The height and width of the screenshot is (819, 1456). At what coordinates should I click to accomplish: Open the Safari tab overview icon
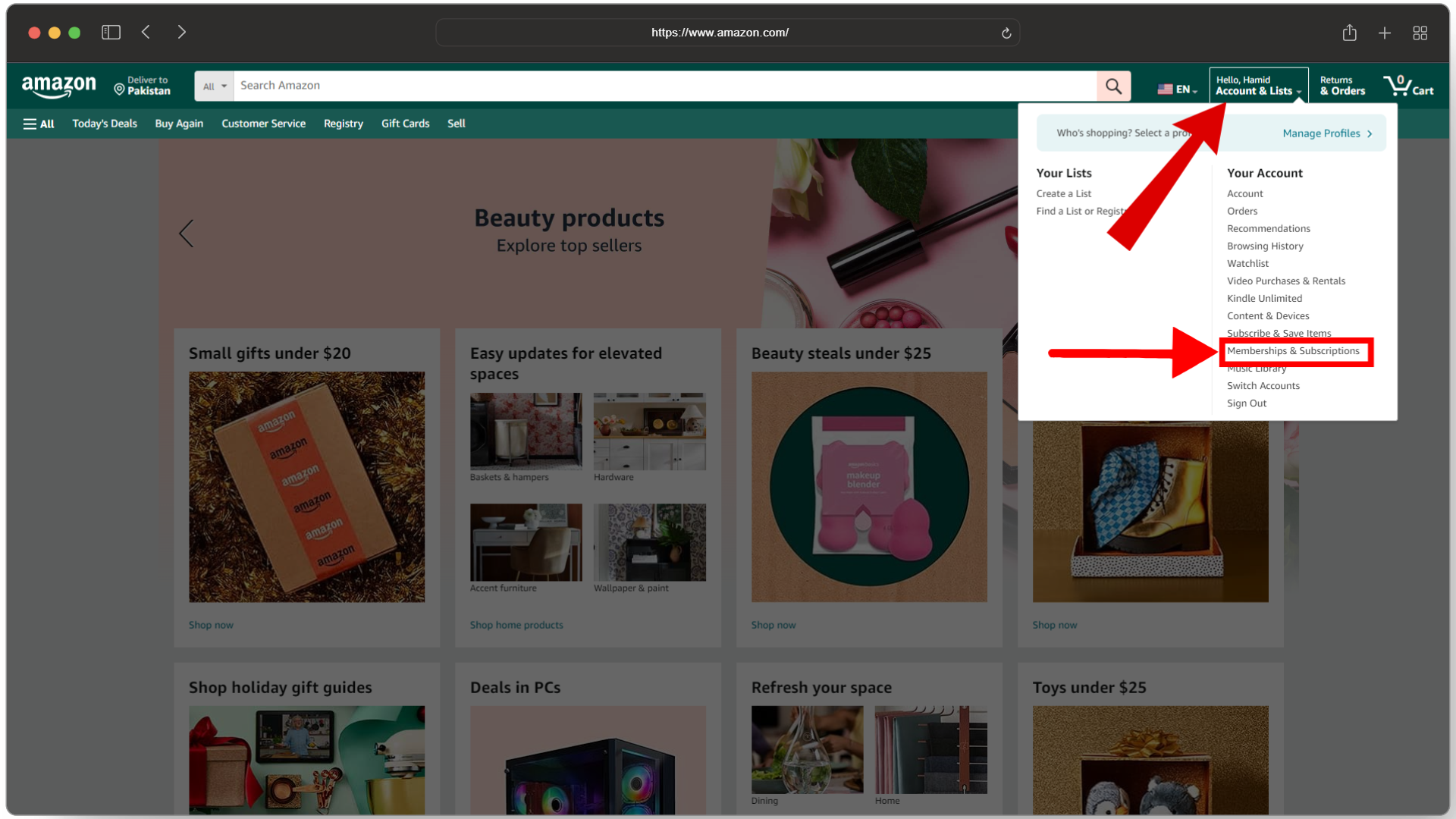coord(1420,33)
